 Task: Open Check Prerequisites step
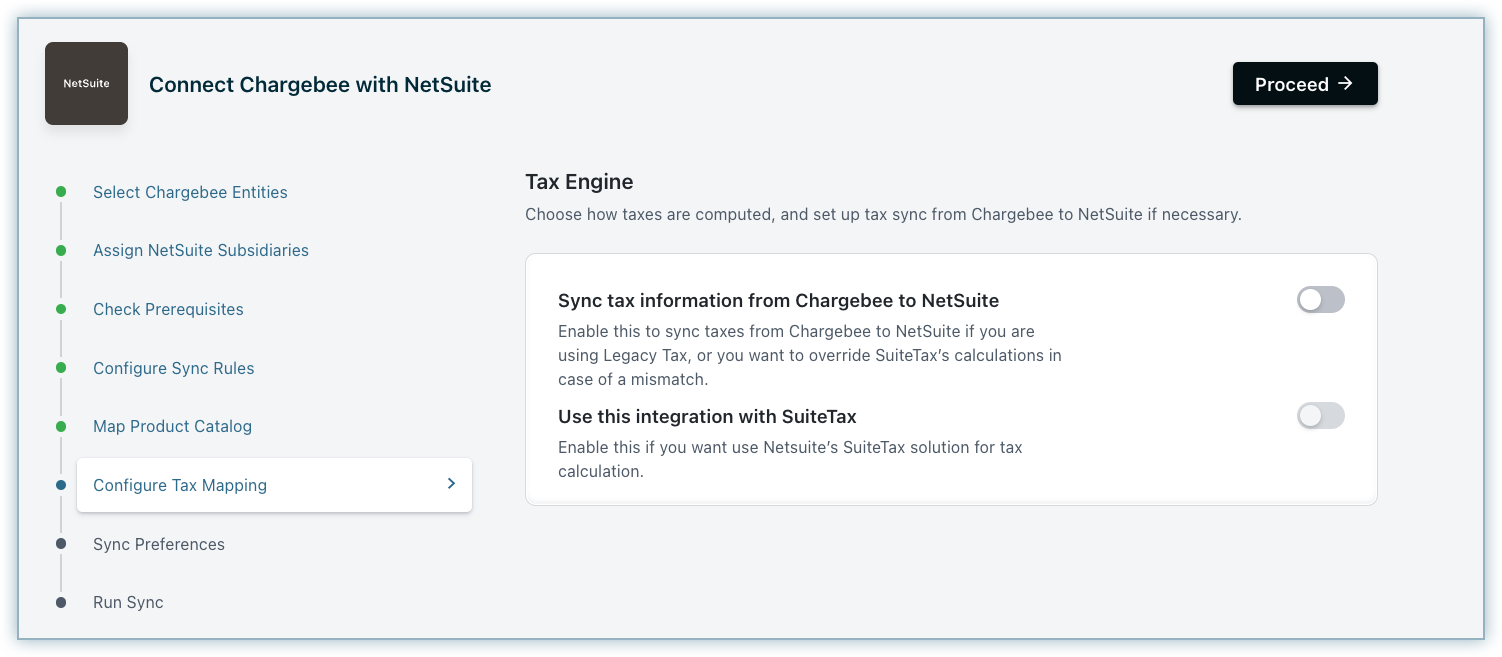coord(168,309)
